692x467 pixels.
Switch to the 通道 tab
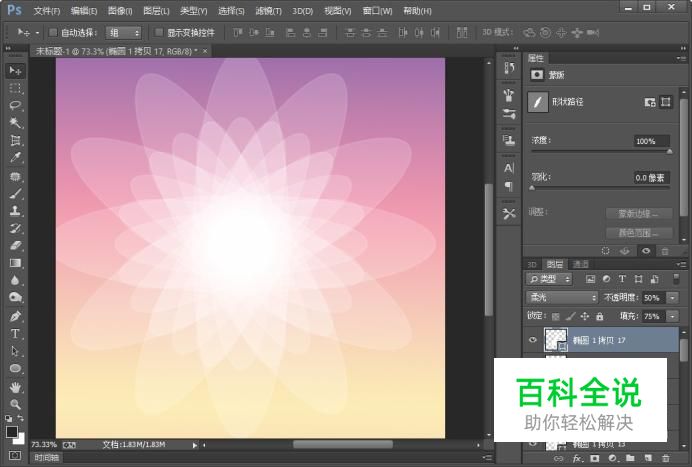click(581, 264)
